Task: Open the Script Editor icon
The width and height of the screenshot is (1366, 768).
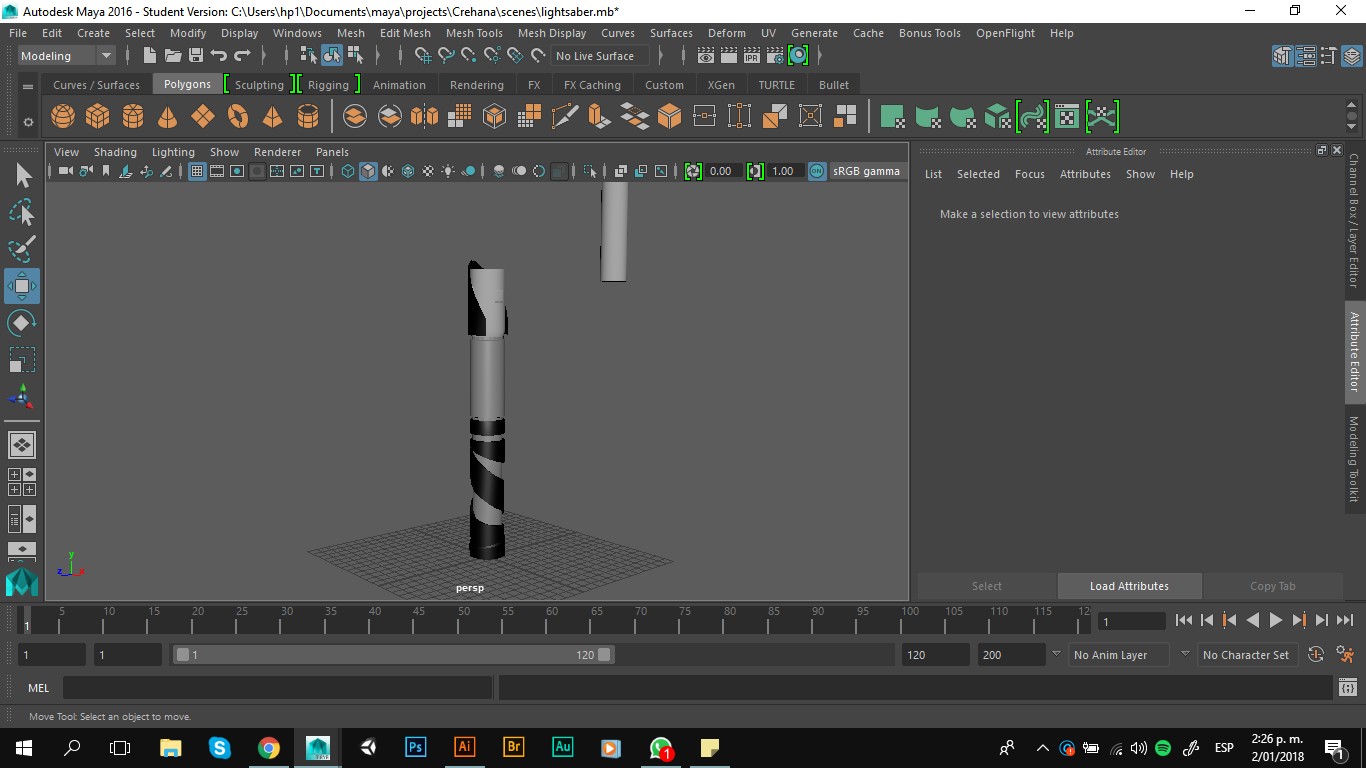Action: tap(1348, 688)
